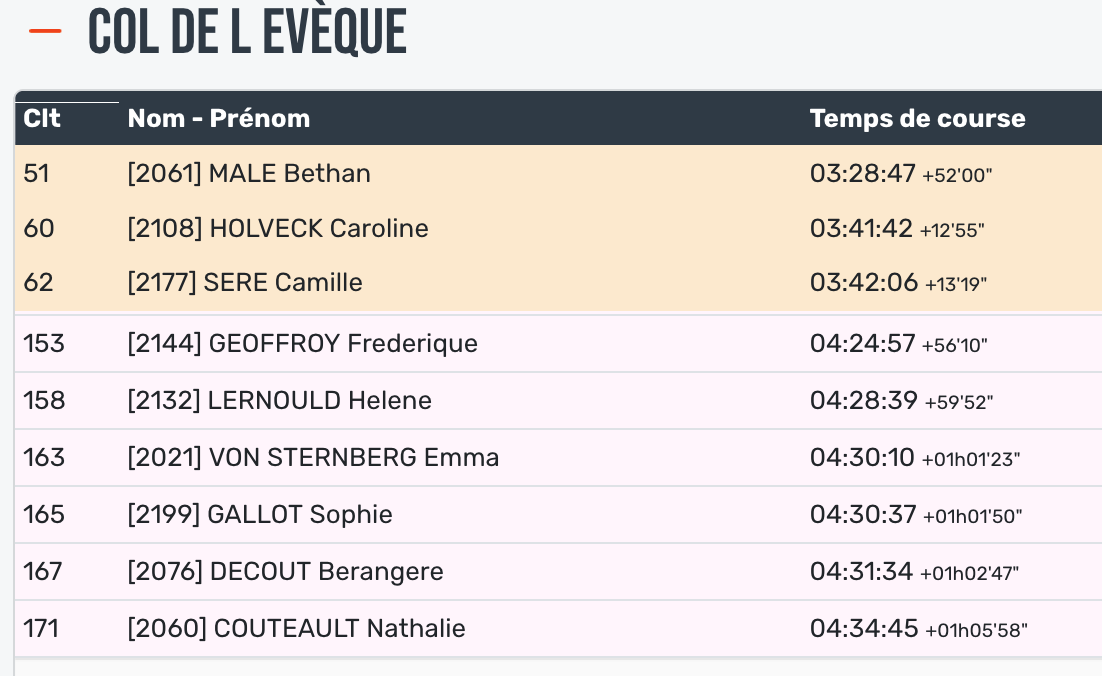The height and width of the screenshot is (676, 1102).
Task: Click rank 51 in the Clt column
Action: coord(36,174)
